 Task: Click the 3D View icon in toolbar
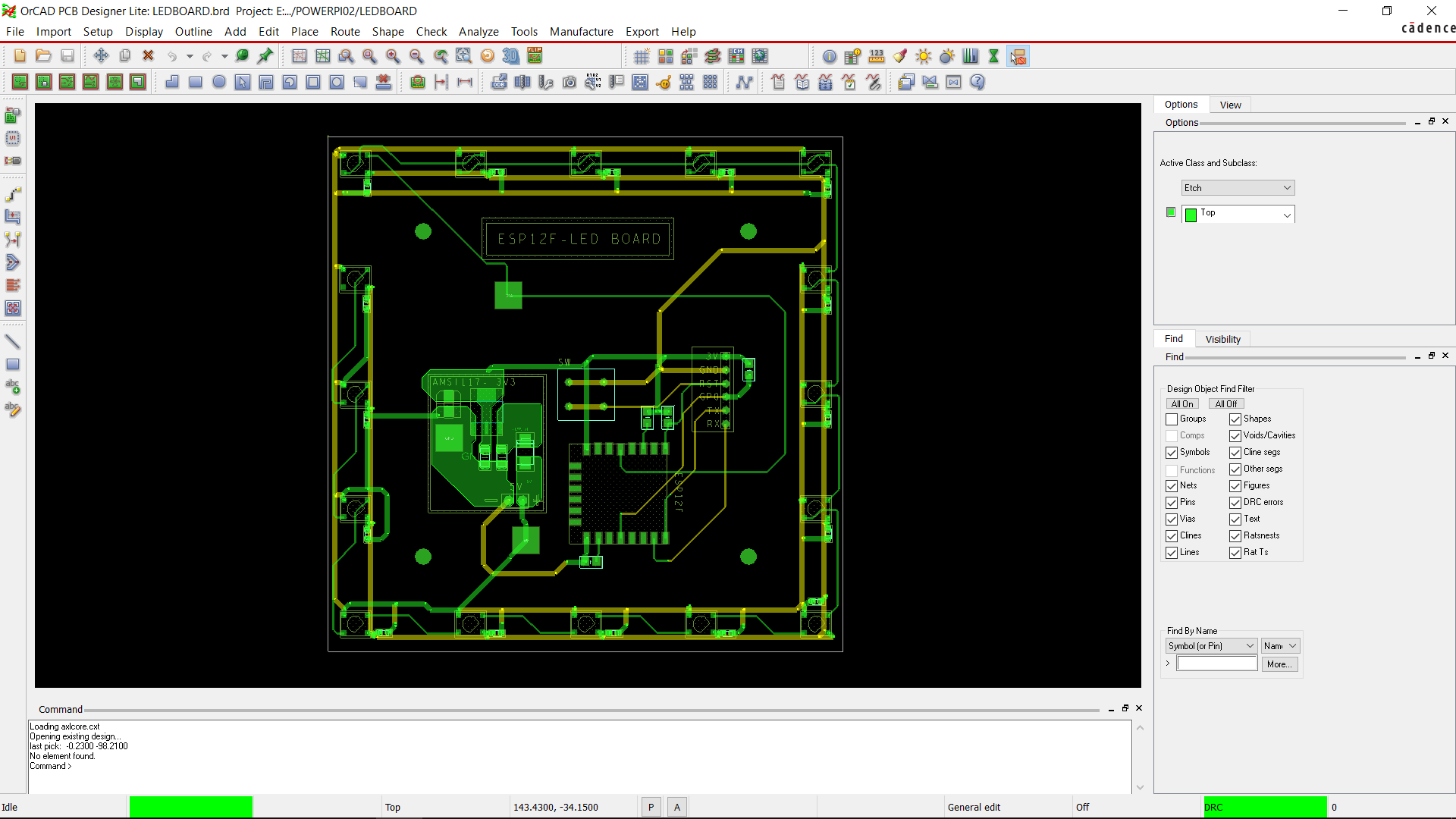pos(512,55)
